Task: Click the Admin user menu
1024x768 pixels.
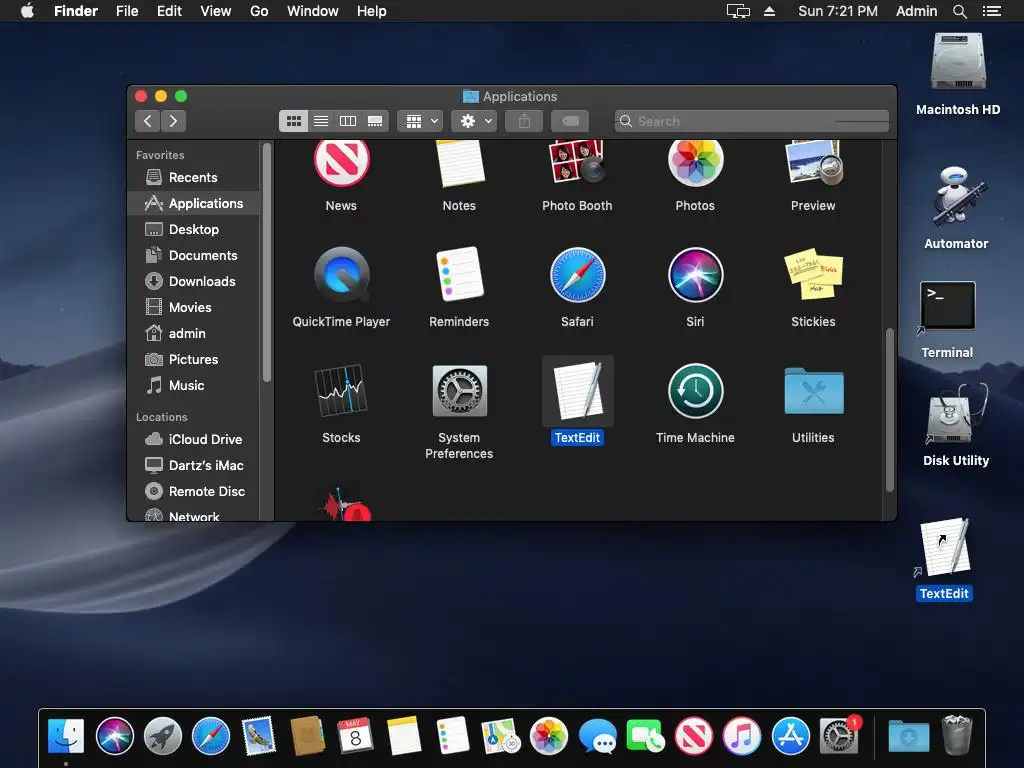Action: [x=916, y=11]
